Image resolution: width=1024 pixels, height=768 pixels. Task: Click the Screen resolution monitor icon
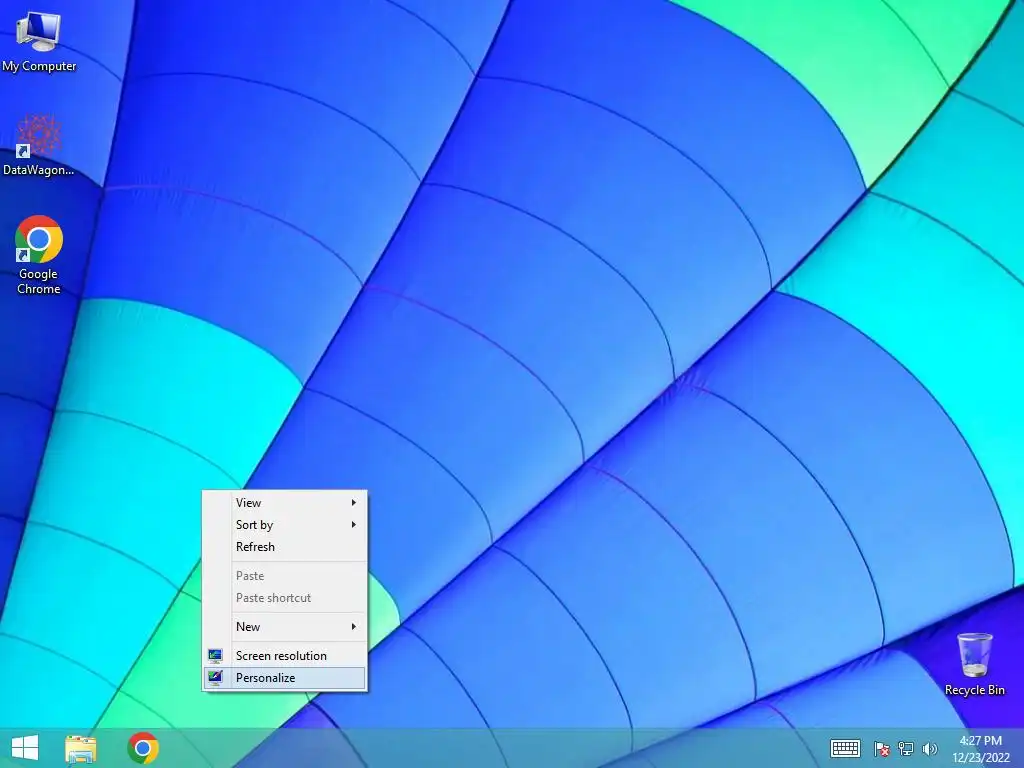coord(215,656)
